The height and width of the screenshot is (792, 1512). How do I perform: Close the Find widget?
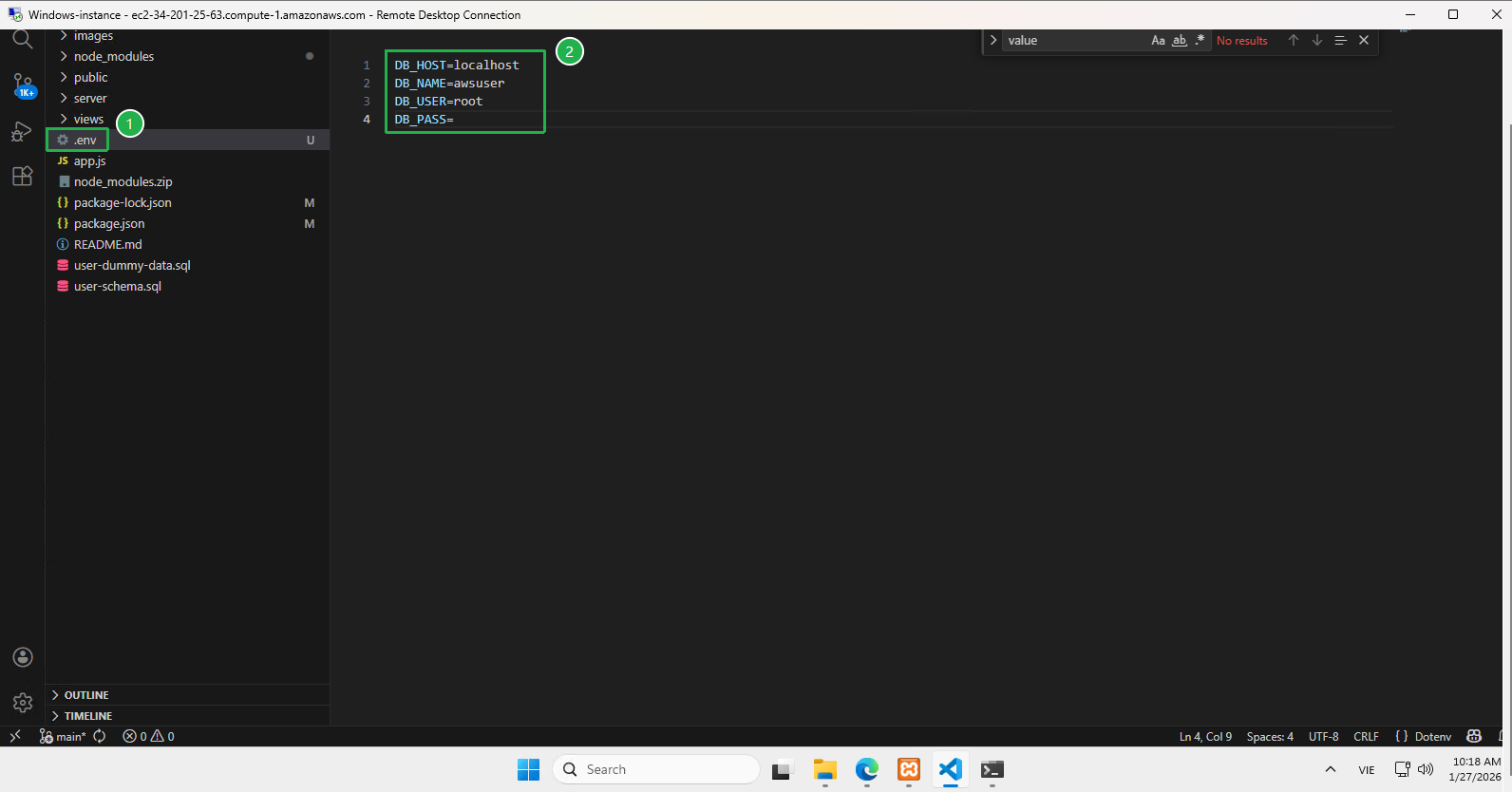[x=1364, y=40]
